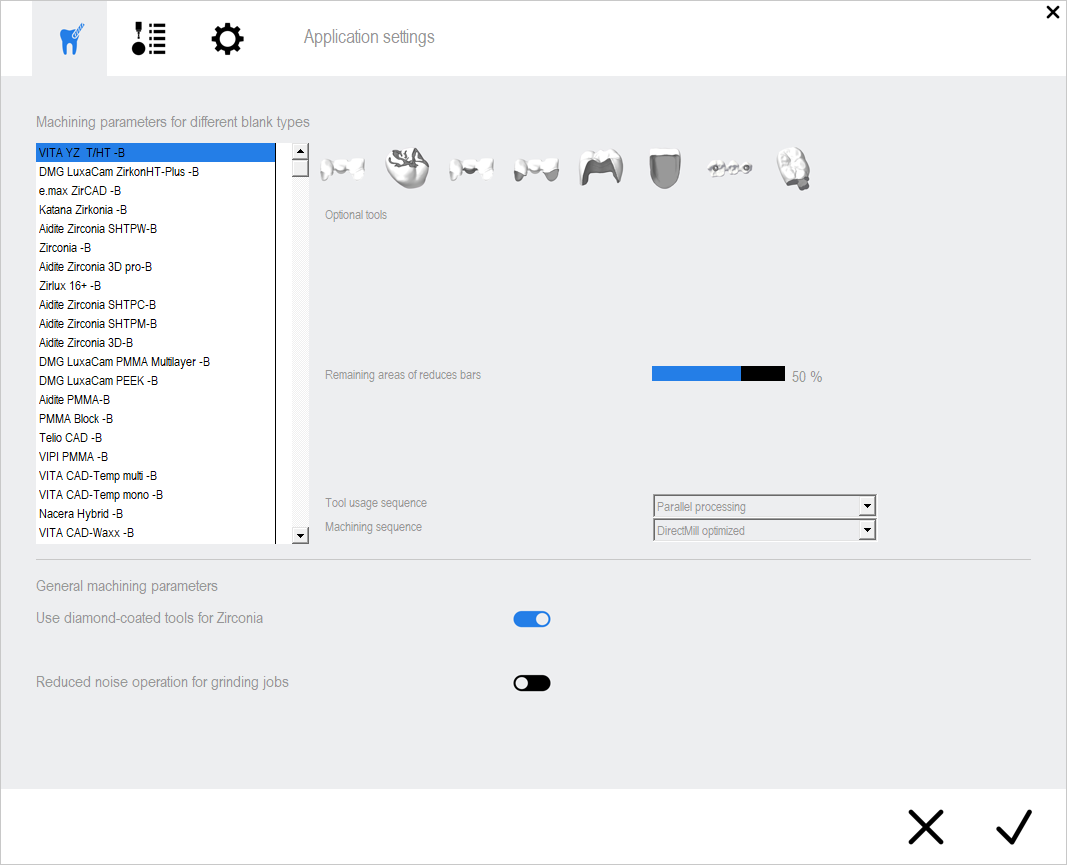
Task: Select DMG LuxaCam PEEK -B blank
Action: point(155,381)
